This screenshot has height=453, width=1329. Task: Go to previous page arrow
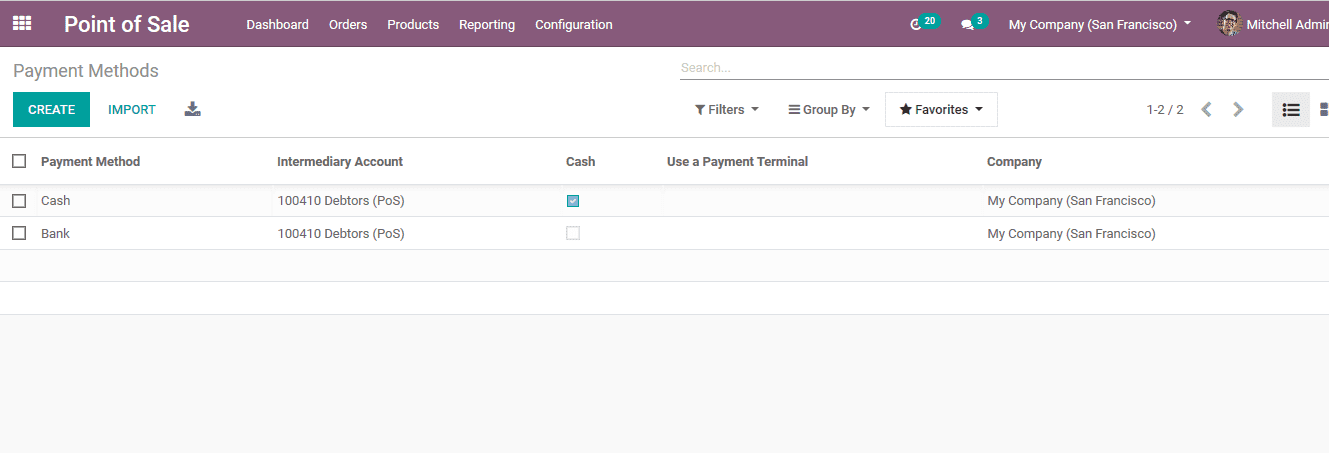1207,110
